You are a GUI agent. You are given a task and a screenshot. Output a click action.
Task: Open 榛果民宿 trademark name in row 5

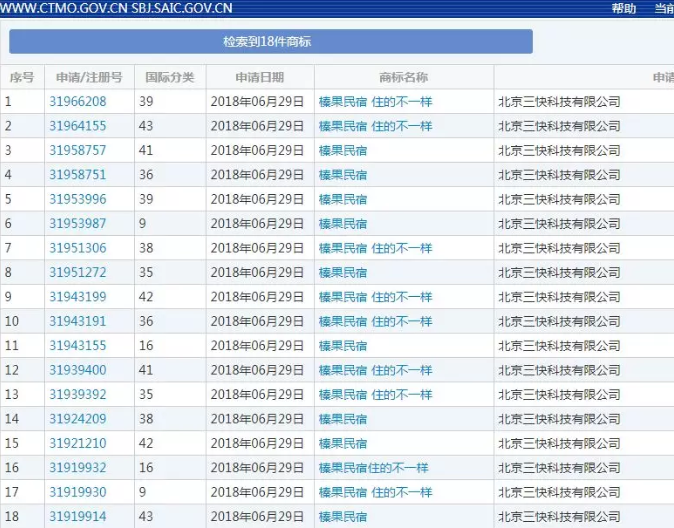pos(343,200)
